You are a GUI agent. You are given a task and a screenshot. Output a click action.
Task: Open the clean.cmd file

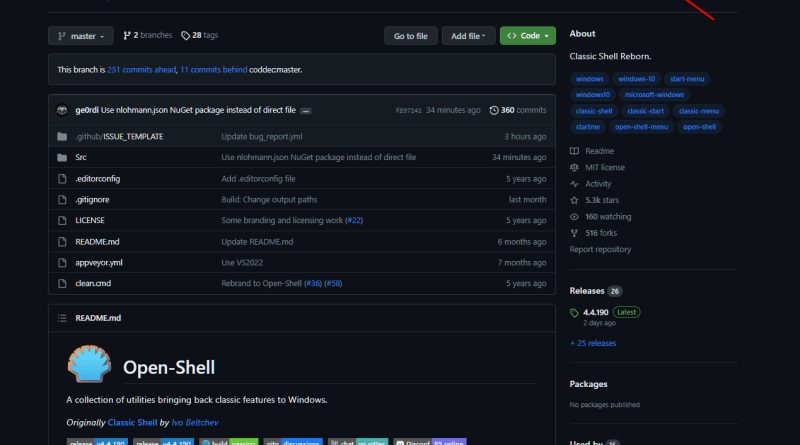coord(93,283)
